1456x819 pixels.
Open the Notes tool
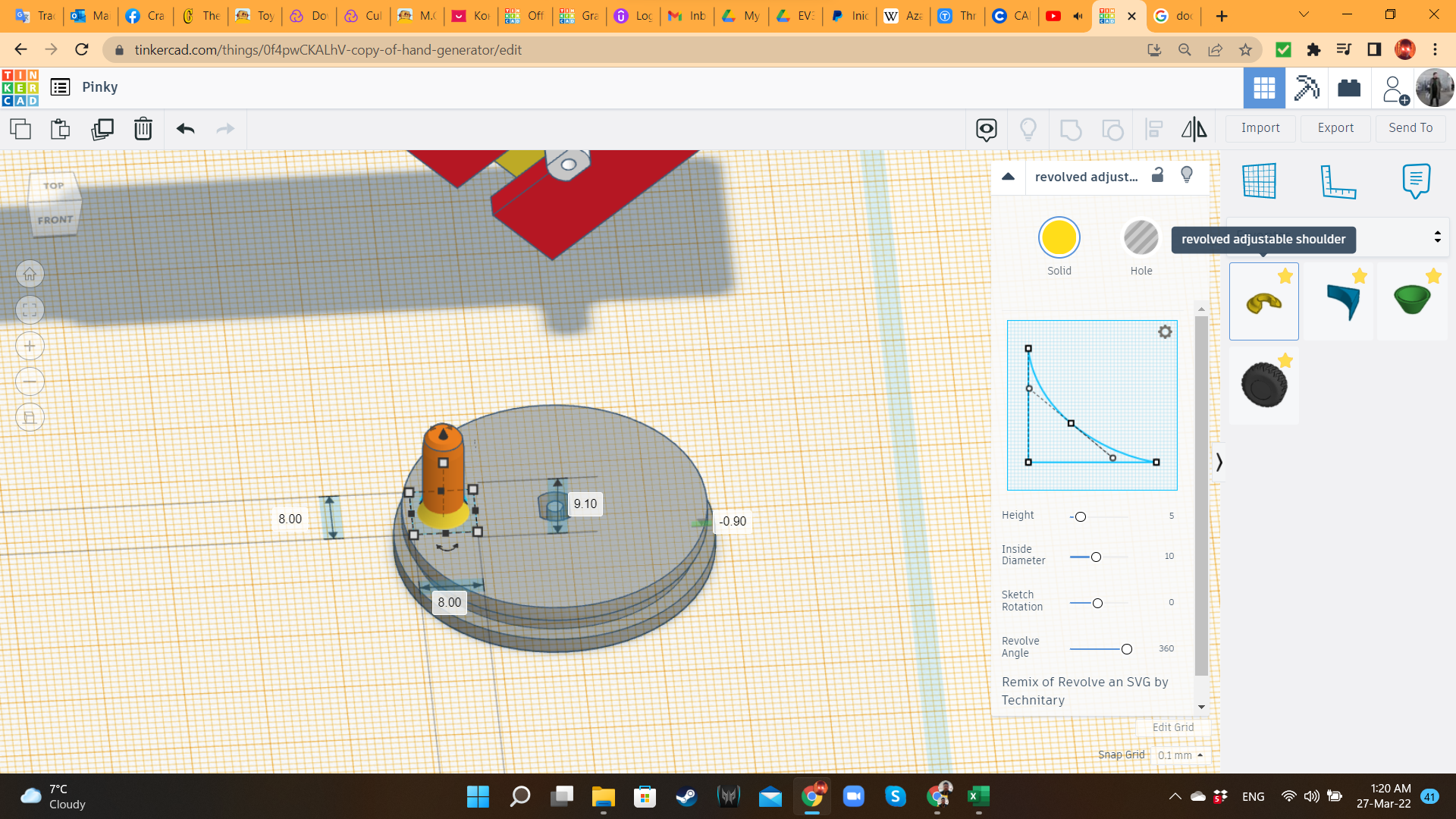pyautogui.click(x=1416, y=181)
